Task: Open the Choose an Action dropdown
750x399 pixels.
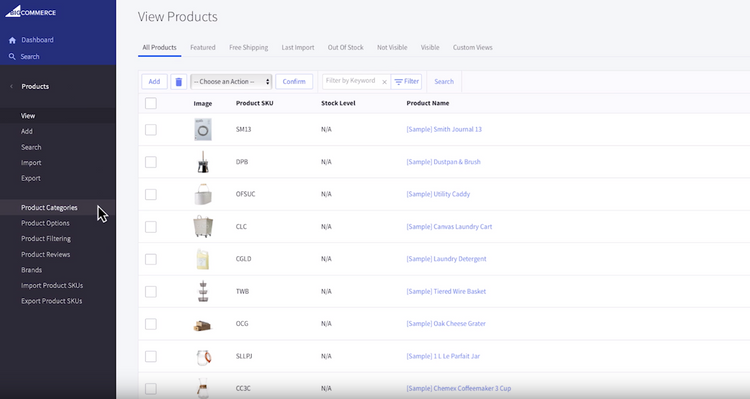Action: (231, 82)
